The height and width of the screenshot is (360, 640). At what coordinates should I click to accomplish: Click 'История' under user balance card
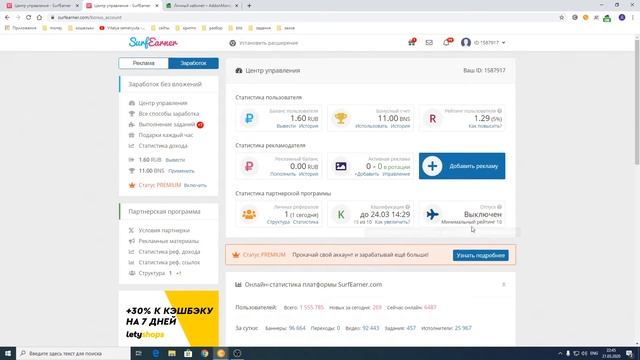pos(308,126)
